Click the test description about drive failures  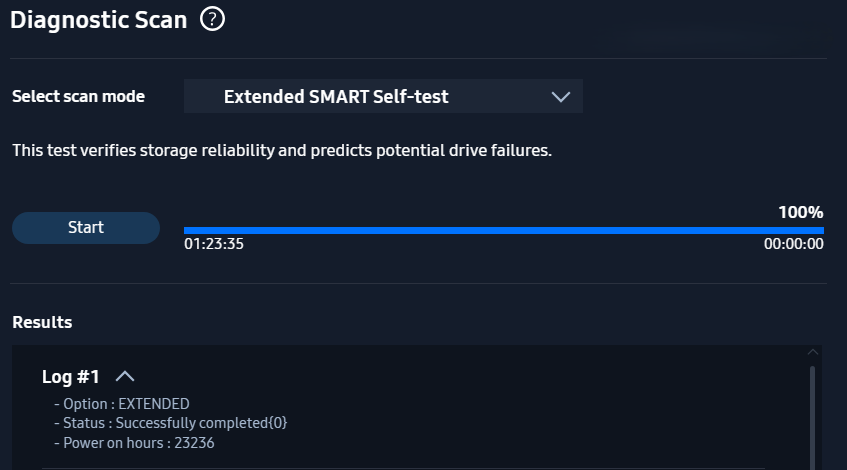(282, 150)
